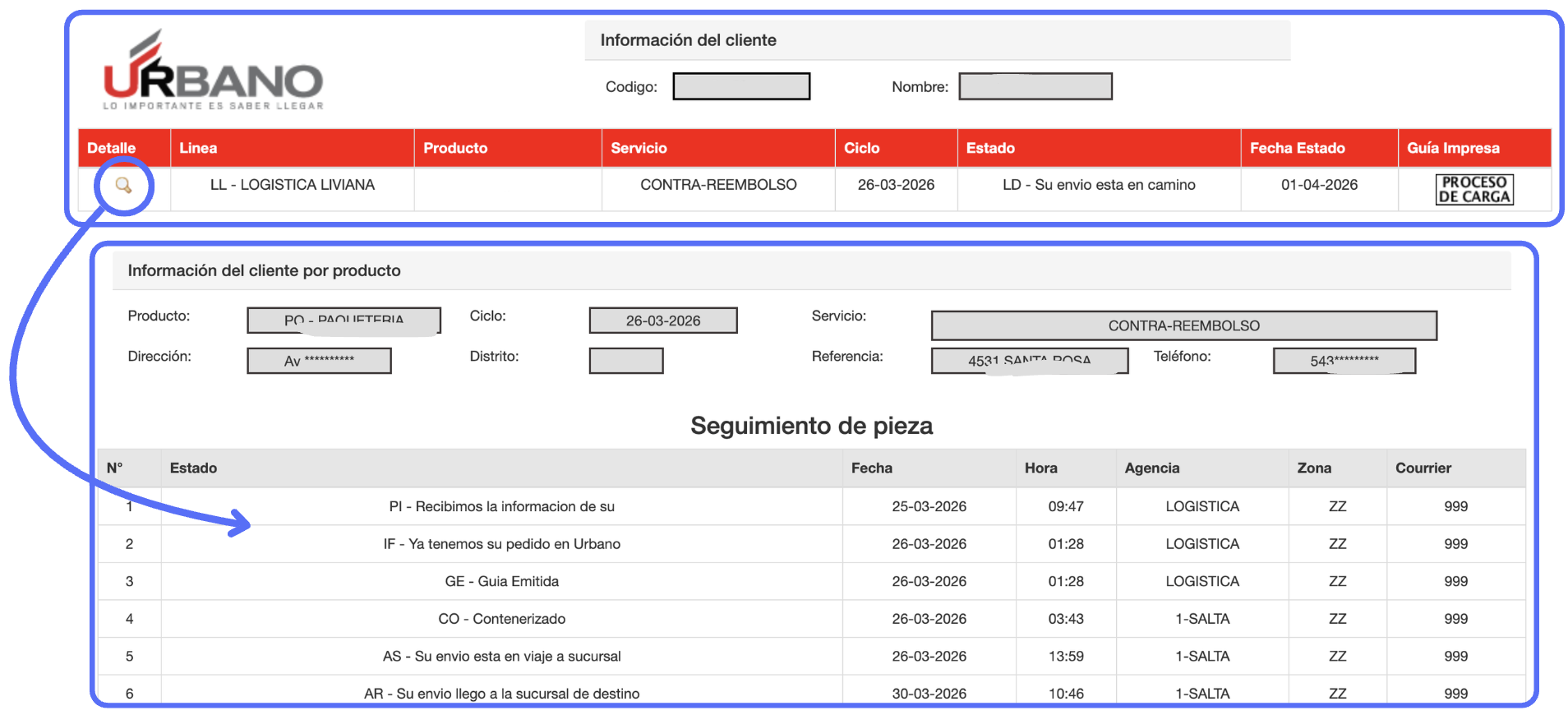Click the Proceso de Carga guide image

click(1473, 189)
